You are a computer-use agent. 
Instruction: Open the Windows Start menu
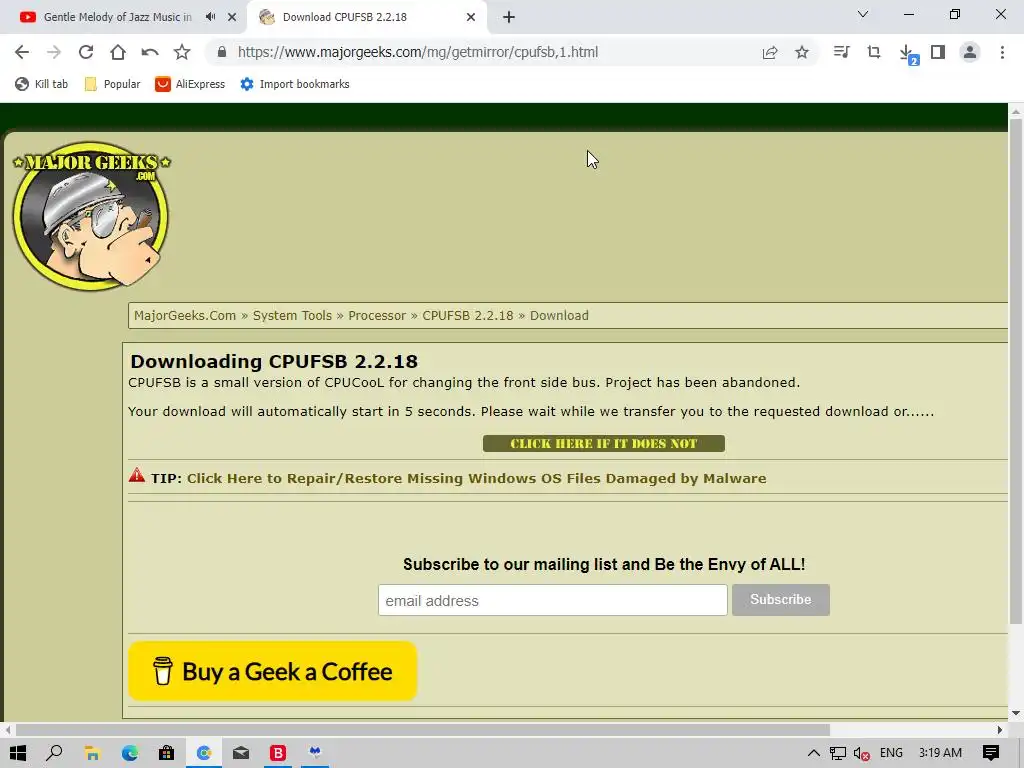pos(18,753)
